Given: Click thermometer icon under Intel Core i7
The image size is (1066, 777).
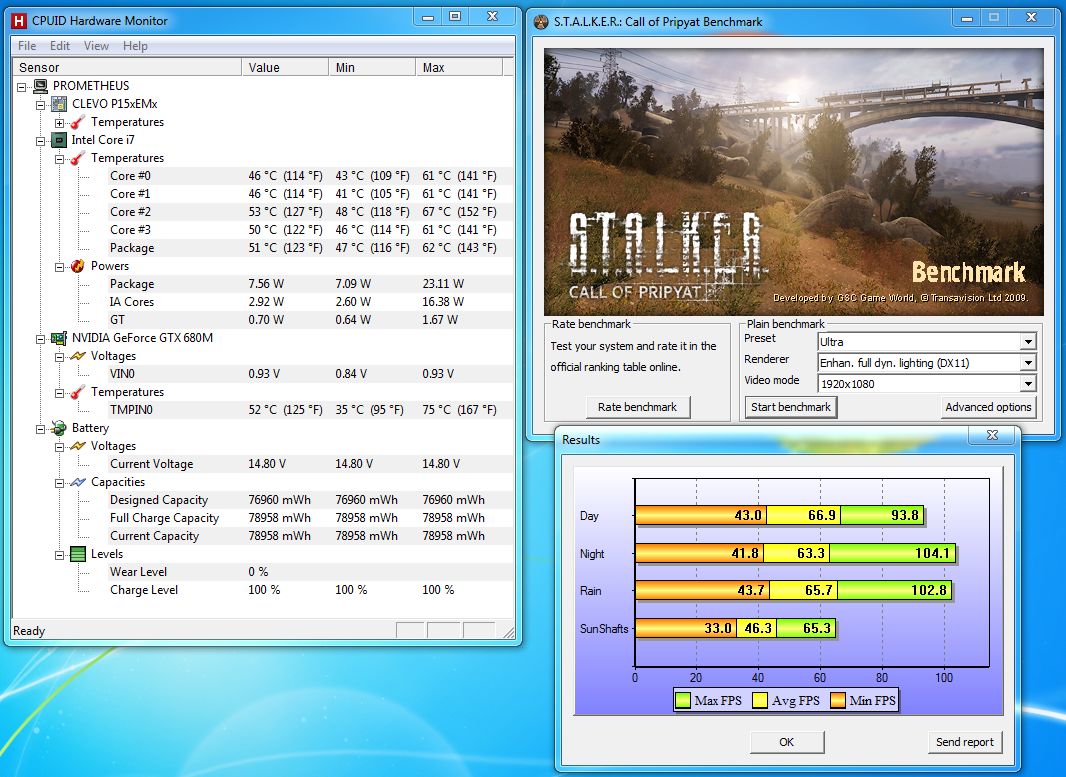Looking at the screenshot, I should pos(78,158).
